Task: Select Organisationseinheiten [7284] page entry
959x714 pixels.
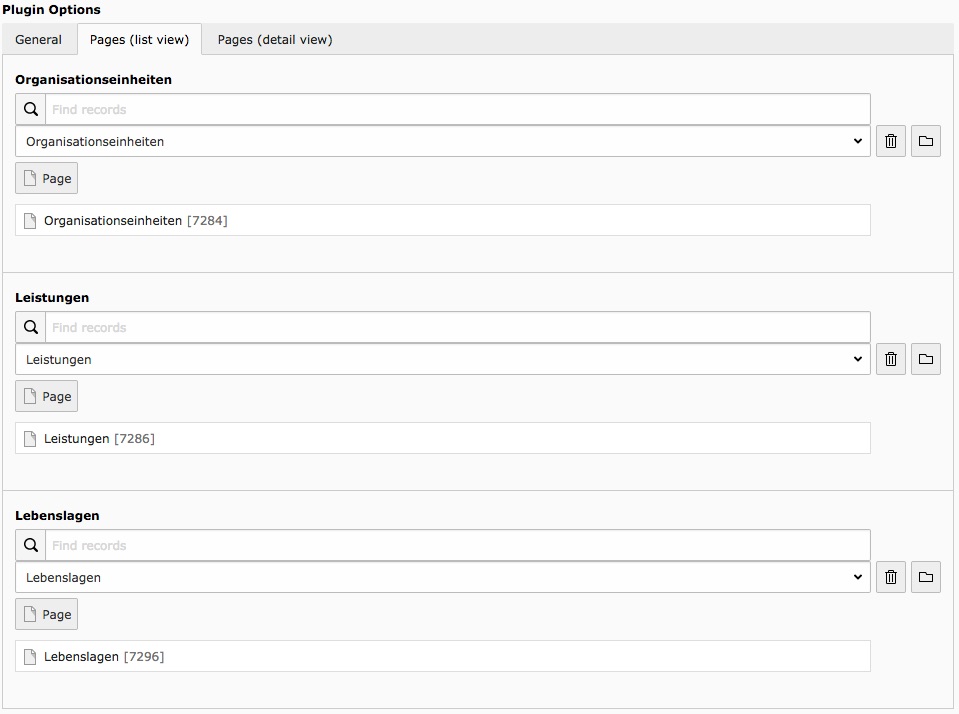Action: pos(135,220)
